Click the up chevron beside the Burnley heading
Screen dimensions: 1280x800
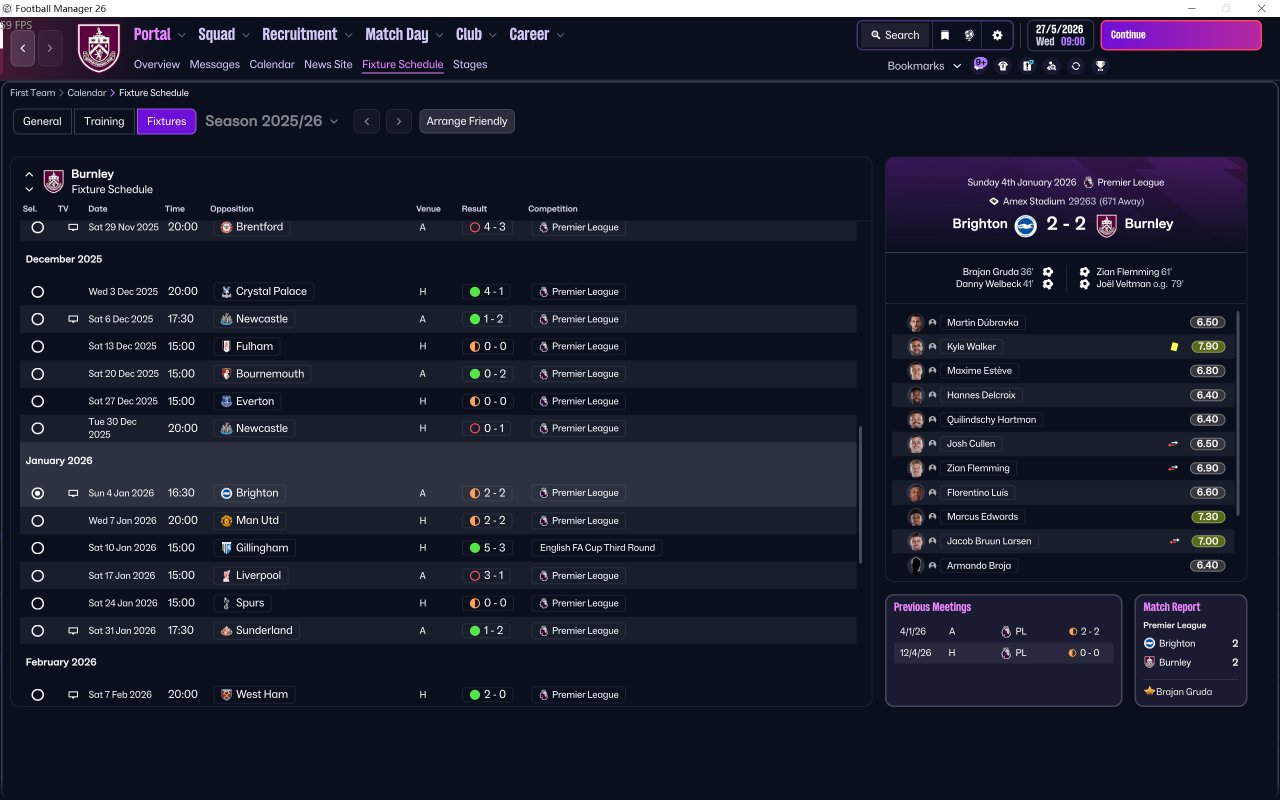pos(29,174)
